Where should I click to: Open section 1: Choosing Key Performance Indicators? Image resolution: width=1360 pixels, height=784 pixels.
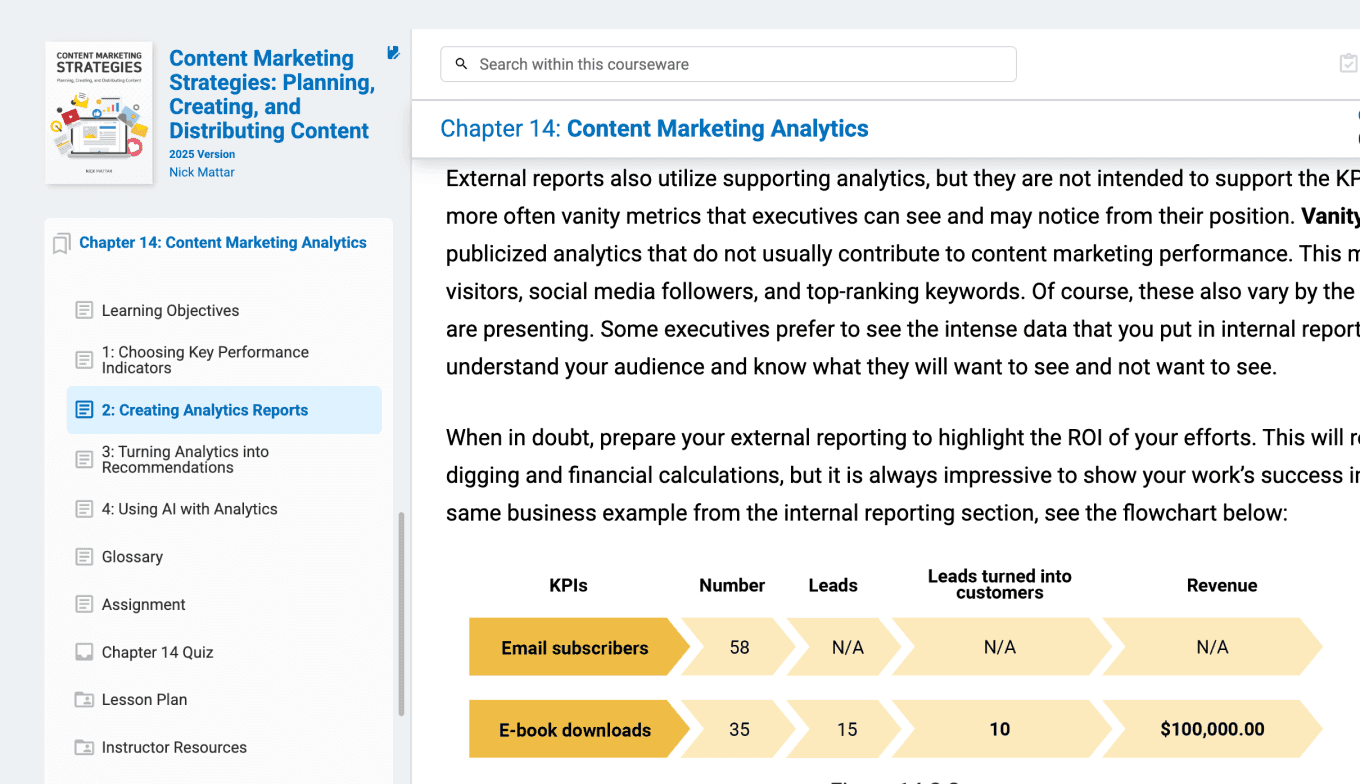pos(205,360)
